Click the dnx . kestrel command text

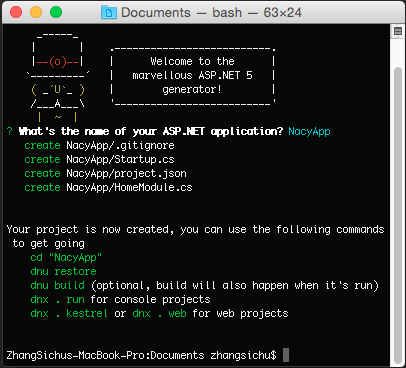(x=69, y=313)
